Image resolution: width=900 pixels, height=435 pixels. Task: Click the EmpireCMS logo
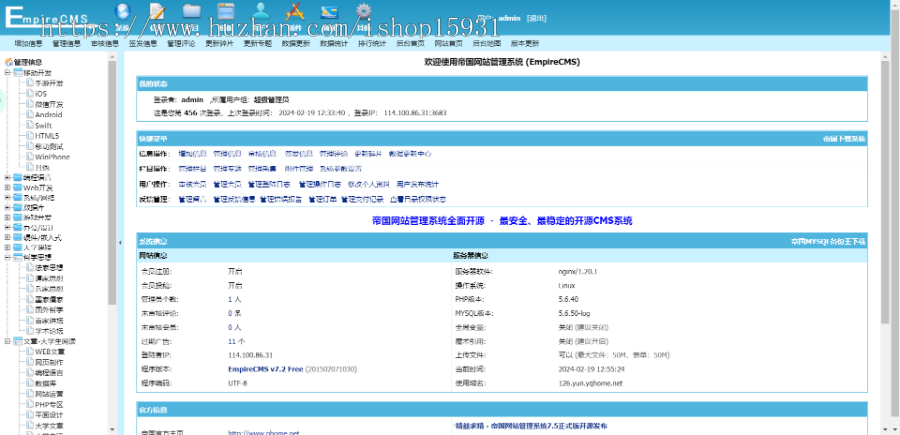(x=47, y=17)
